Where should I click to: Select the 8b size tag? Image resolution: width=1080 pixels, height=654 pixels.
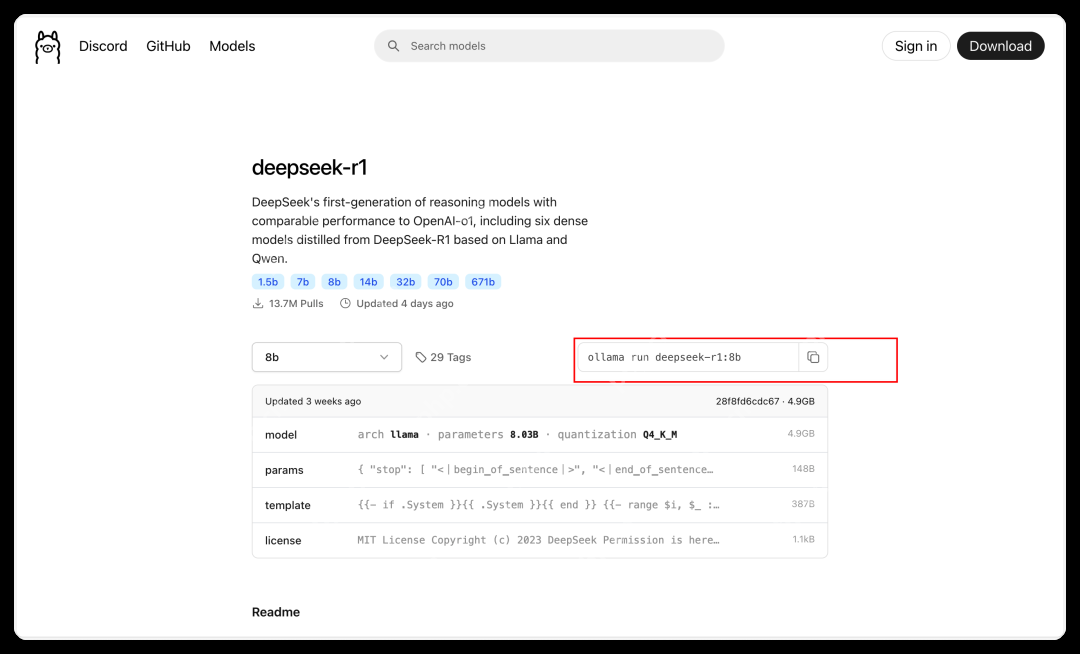coord(334,282)
